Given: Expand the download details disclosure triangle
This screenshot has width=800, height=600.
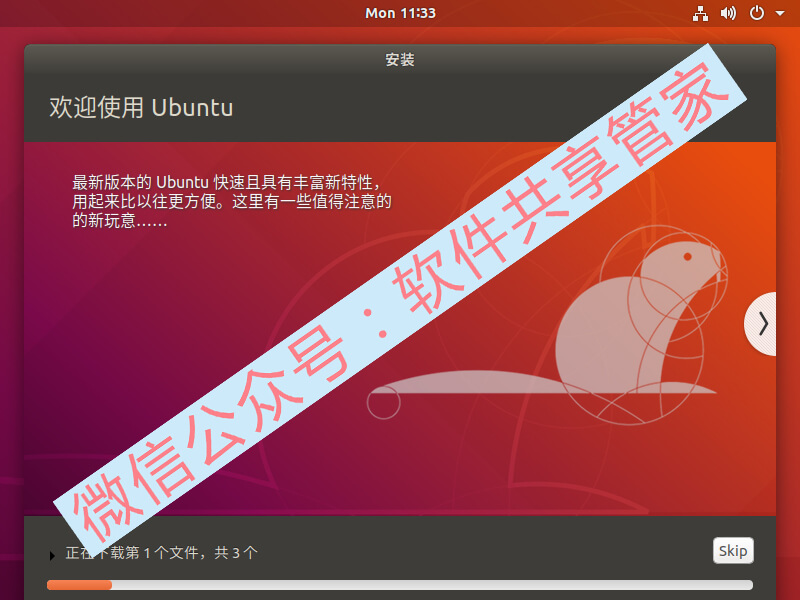Looking at the screenshot, I should 52,556.
